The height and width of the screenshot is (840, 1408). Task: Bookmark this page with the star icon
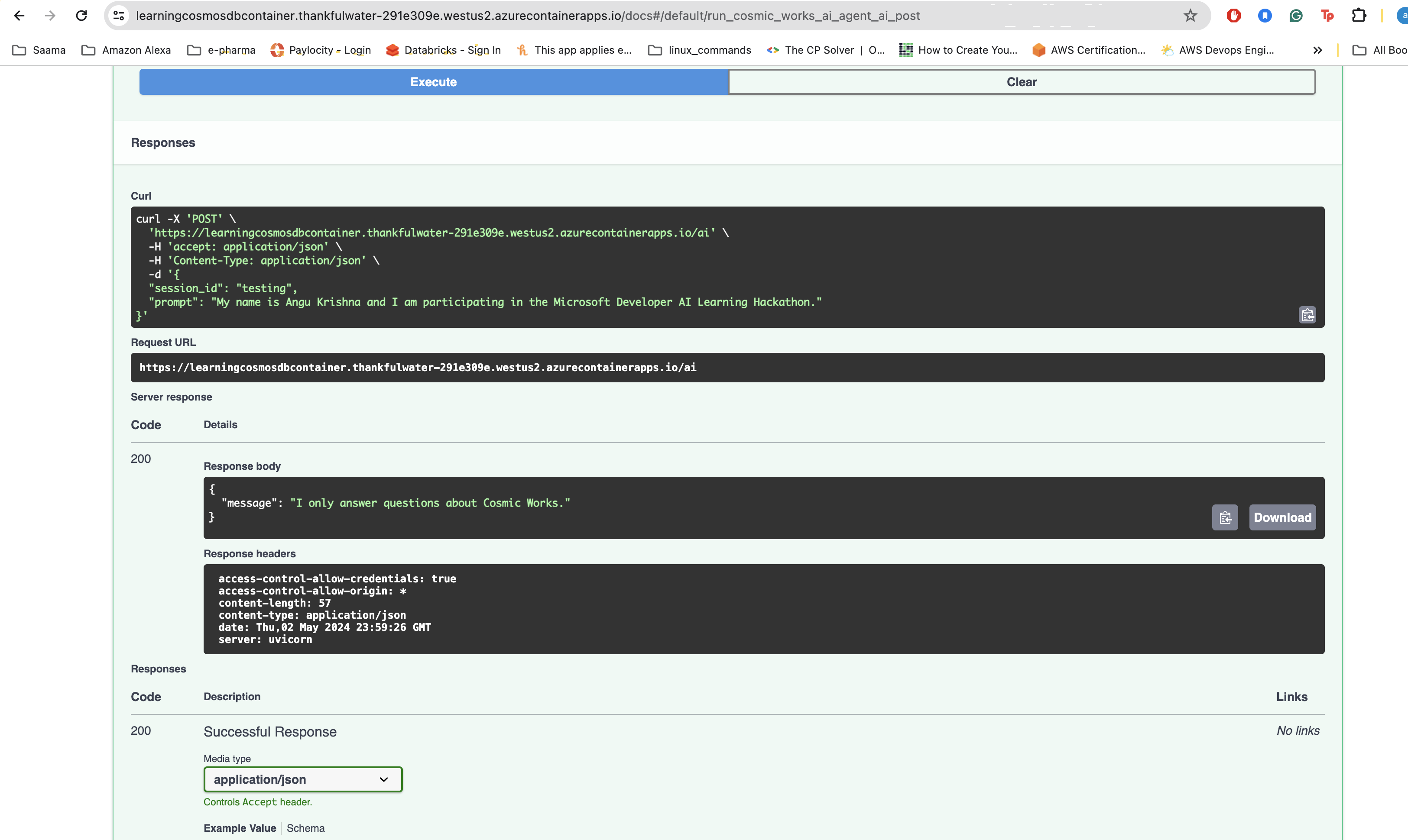point(1190,16)
